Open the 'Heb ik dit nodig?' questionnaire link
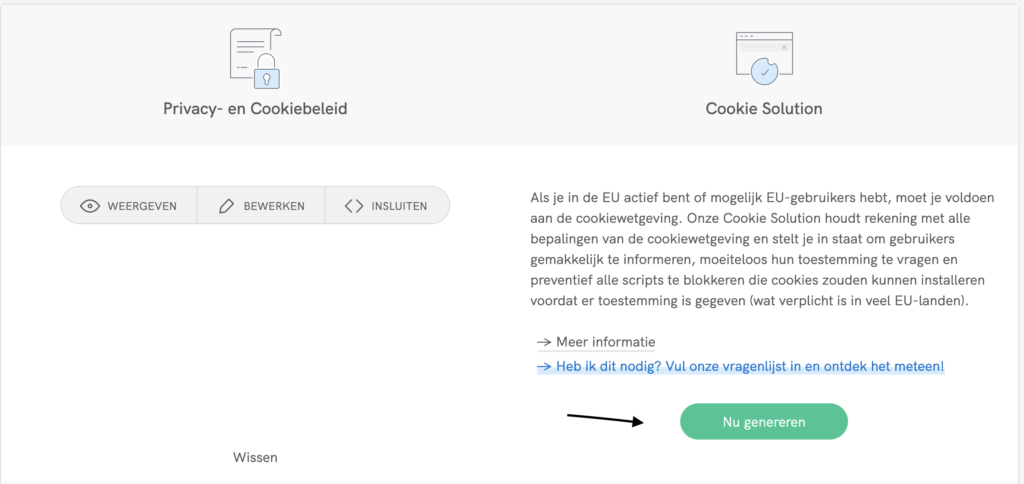 (750, 367)
